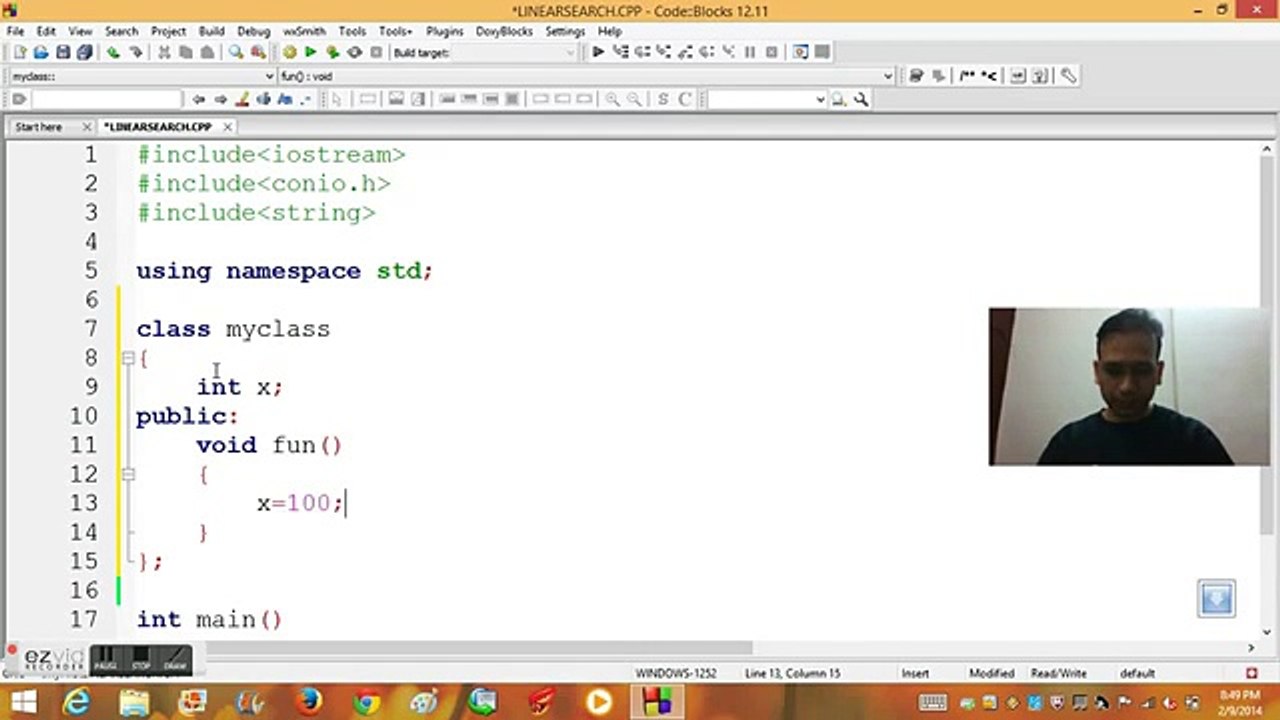Open Google Chrome from the taskbar
This screenshot has width=1280, height=720.
[x=366, y=702]
